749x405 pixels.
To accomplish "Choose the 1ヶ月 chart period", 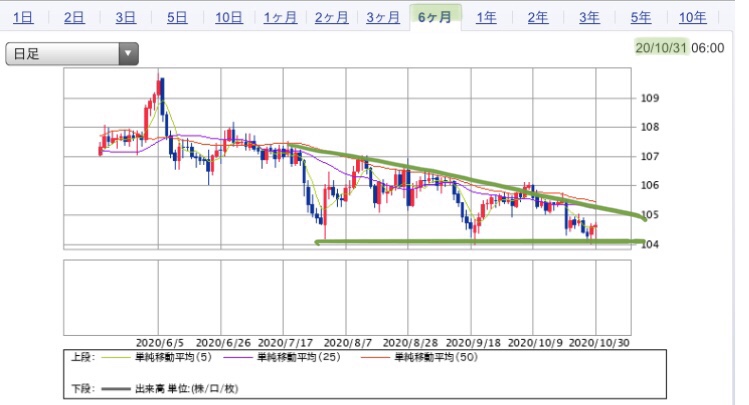I will tap(280, 18).
